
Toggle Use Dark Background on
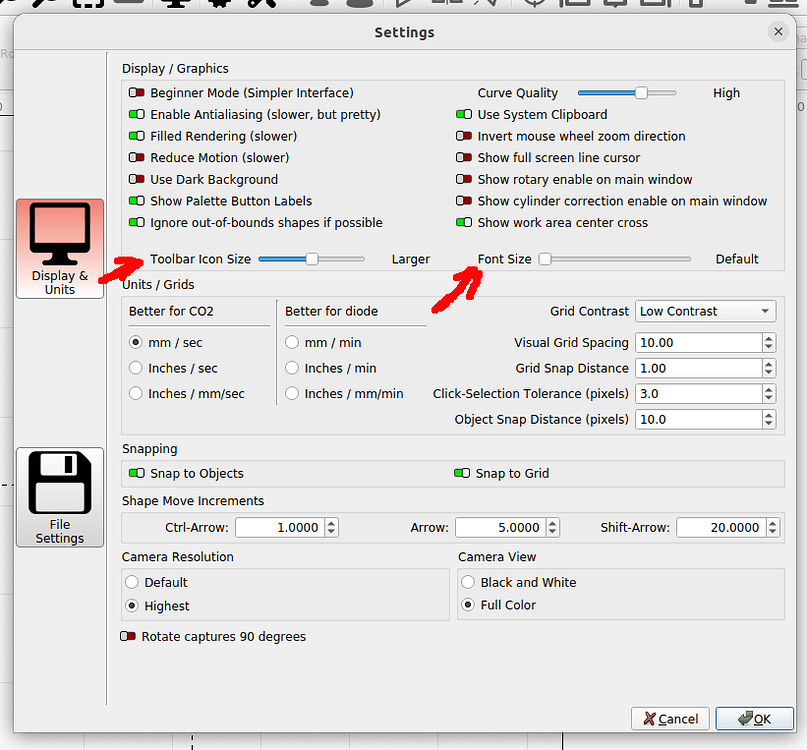click(x=135, y=179)
